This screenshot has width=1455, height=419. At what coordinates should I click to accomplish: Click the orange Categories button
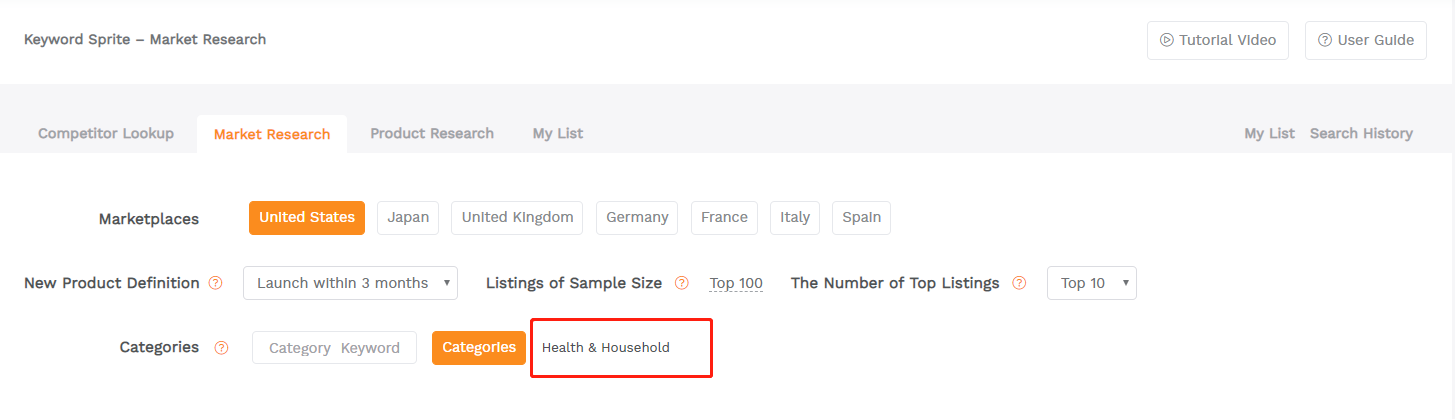(x=479, y=348)
